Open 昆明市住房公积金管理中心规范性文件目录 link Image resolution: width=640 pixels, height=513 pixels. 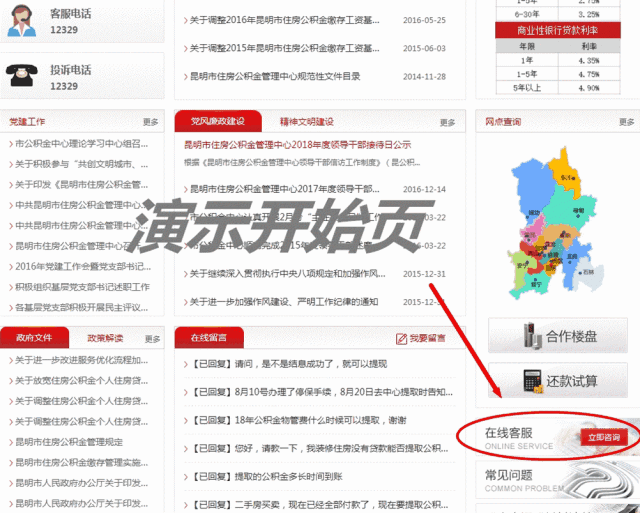[275, 76]
